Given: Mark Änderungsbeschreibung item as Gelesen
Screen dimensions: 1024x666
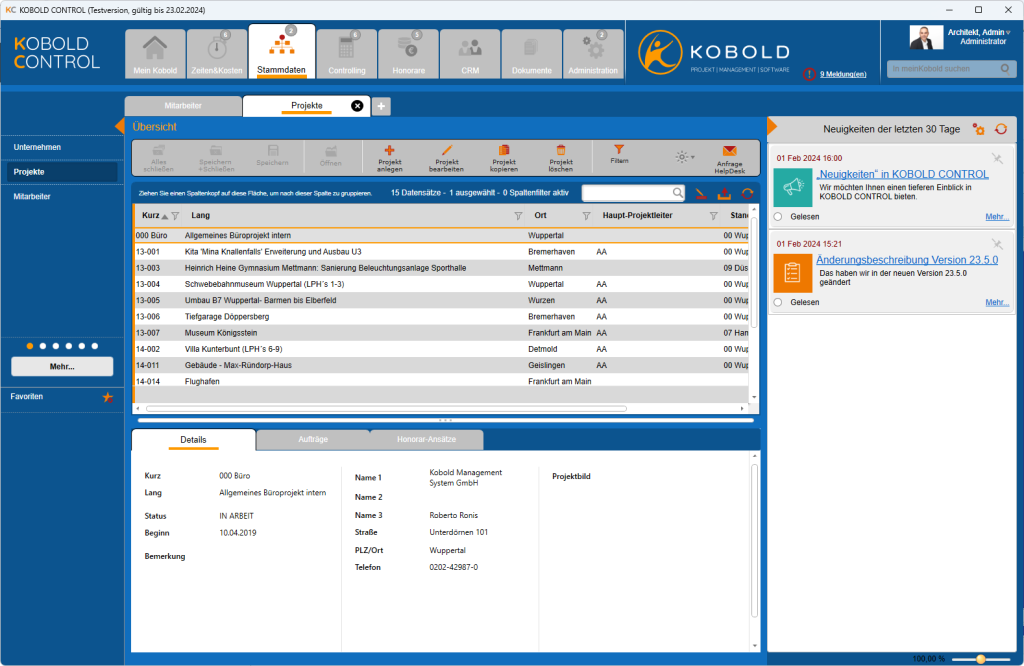Looking at the screenshot, I should [778, 302].
